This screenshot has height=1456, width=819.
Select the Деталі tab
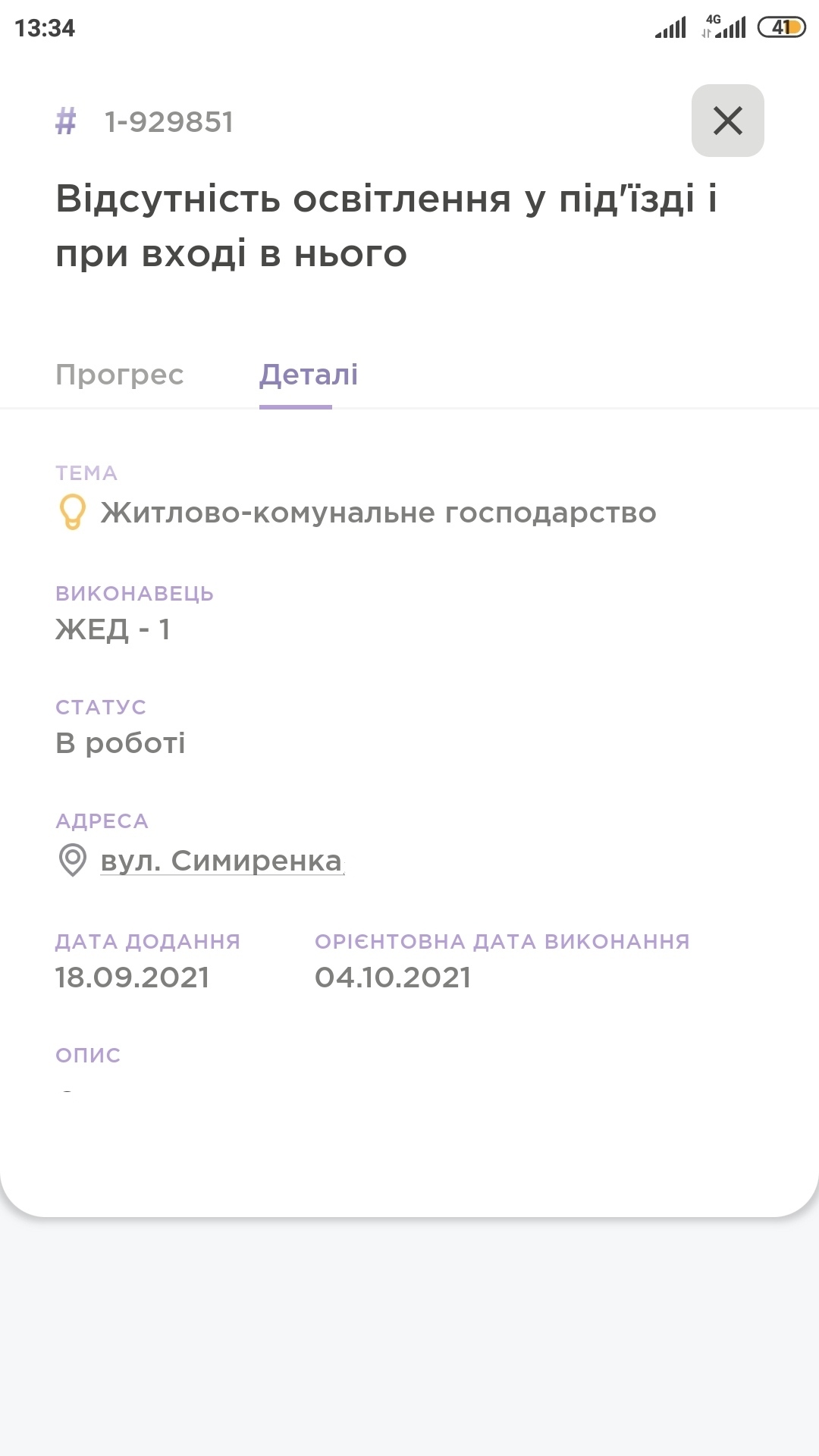tap(309, 375)
